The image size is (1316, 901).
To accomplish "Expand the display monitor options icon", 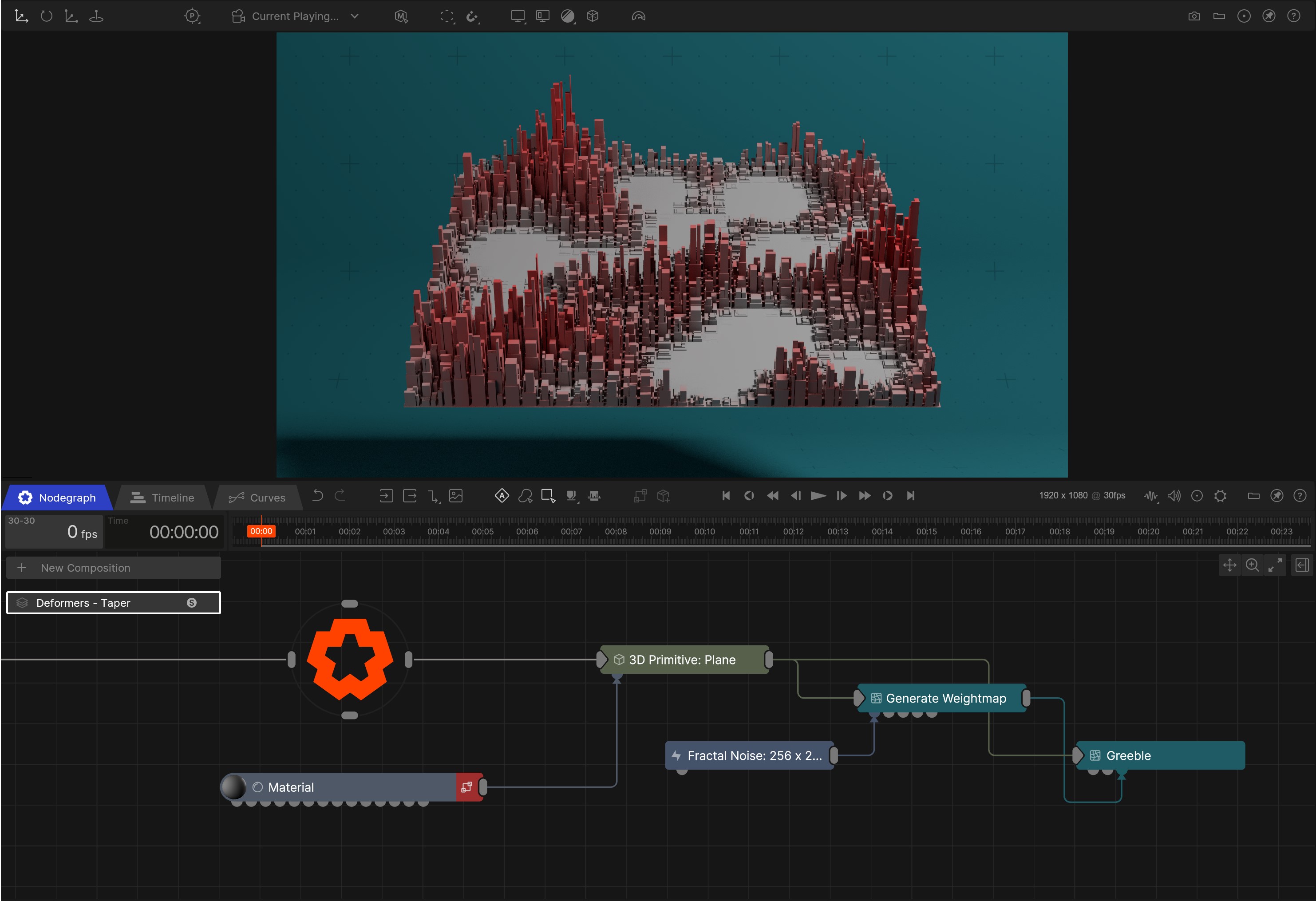I will [x=518, y=16].
